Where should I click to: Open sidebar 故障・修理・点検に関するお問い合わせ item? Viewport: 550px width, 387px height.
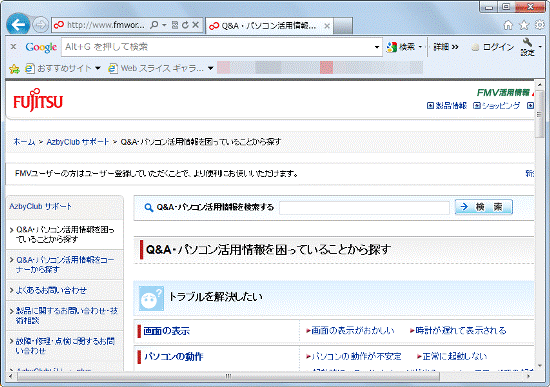pyautogui.click(x=65, y=346)
